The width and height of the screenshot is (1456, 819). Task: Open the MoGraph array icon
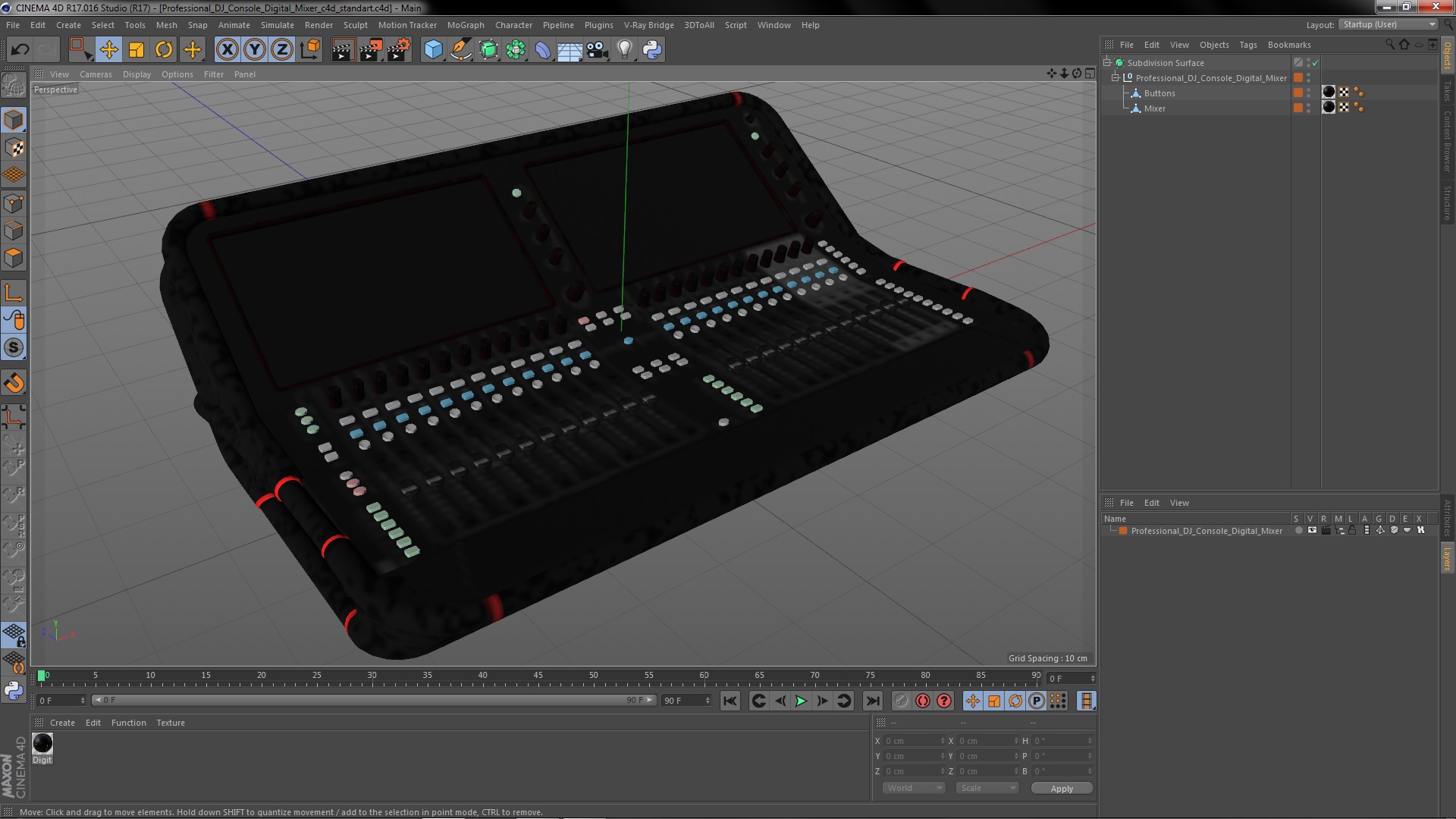[516, 50]
